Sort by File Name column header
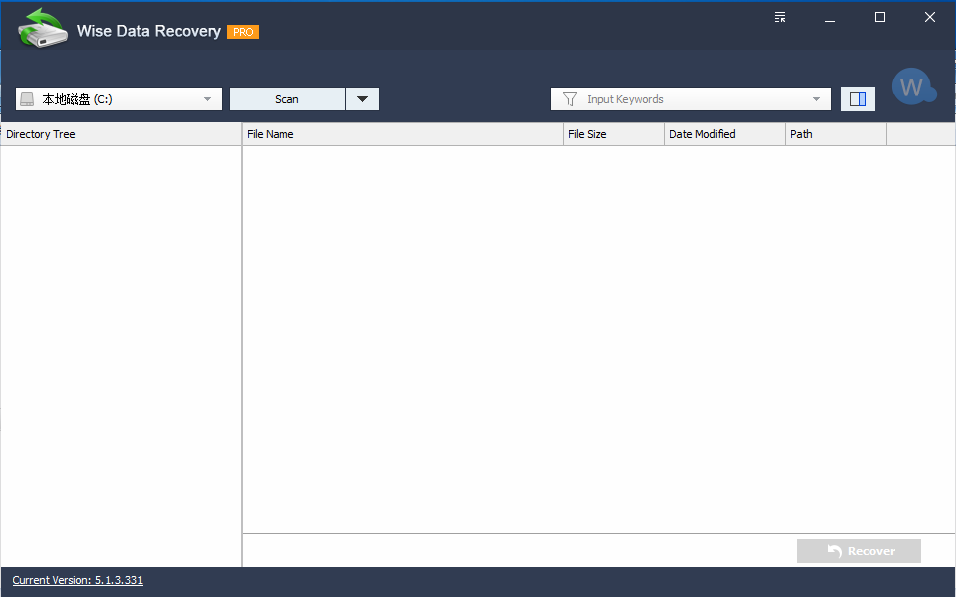This screenshot has width=956, height=597. 403,134
